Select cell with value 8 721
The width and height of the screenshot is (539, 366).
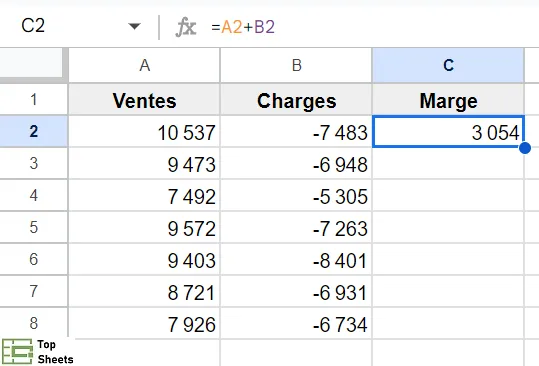tap(144, 291)
